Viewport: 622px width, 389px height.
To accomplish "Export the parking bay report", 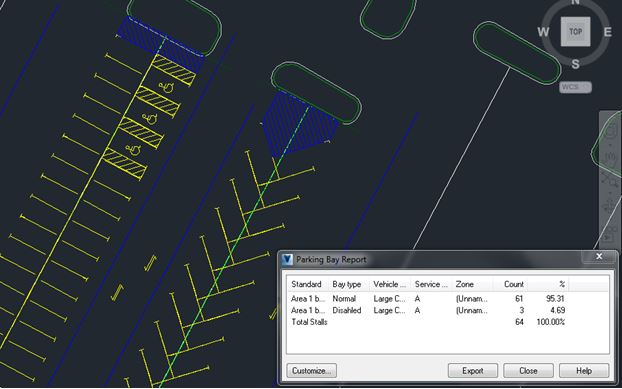I will [472, 371].
